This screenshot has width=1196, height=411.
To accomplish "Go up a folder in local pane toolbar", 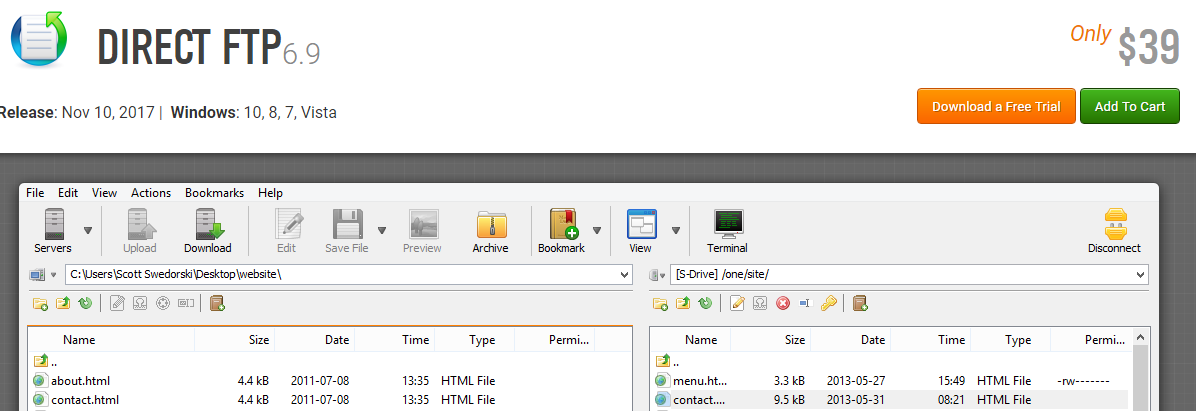I will click(63, 303).
